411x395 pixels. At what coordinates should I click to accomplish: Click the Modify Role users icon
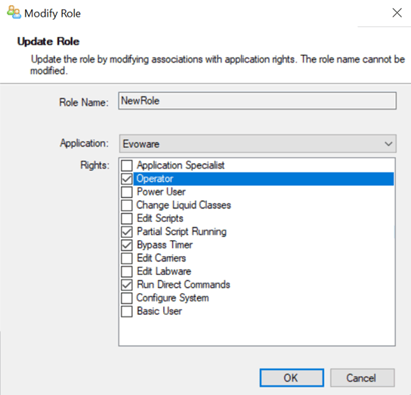14,12
